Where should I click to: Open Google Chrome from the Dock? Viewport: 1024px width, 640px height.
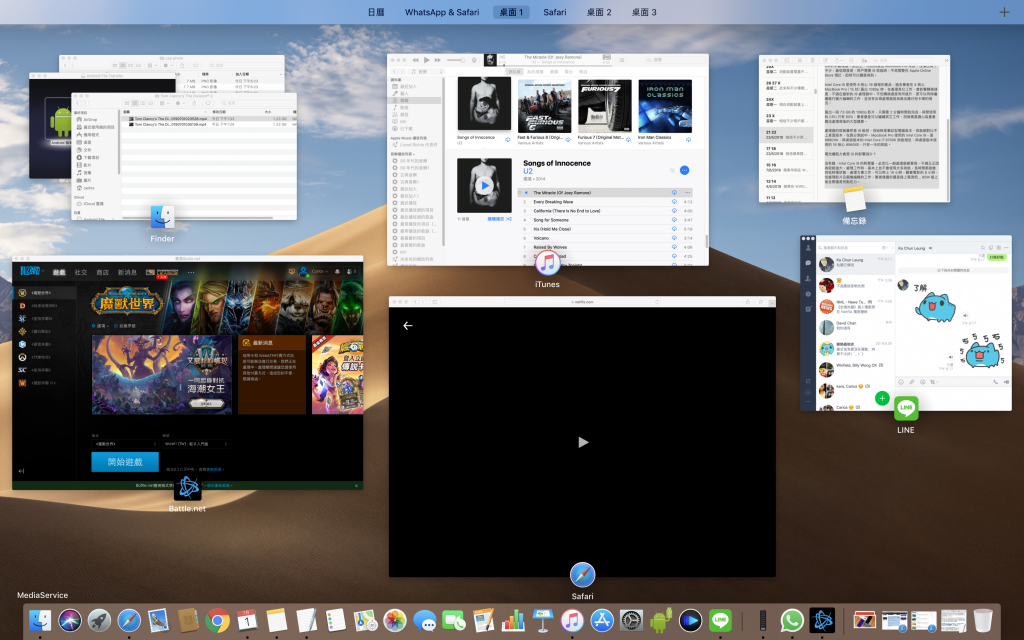click(x=217, y=620)
